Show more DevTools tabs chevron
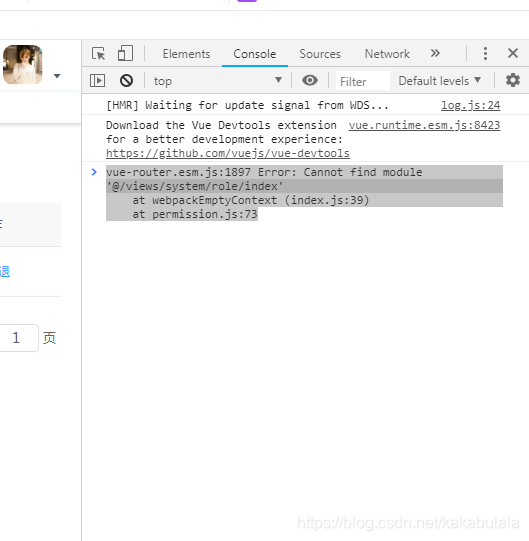 [435, 53]
